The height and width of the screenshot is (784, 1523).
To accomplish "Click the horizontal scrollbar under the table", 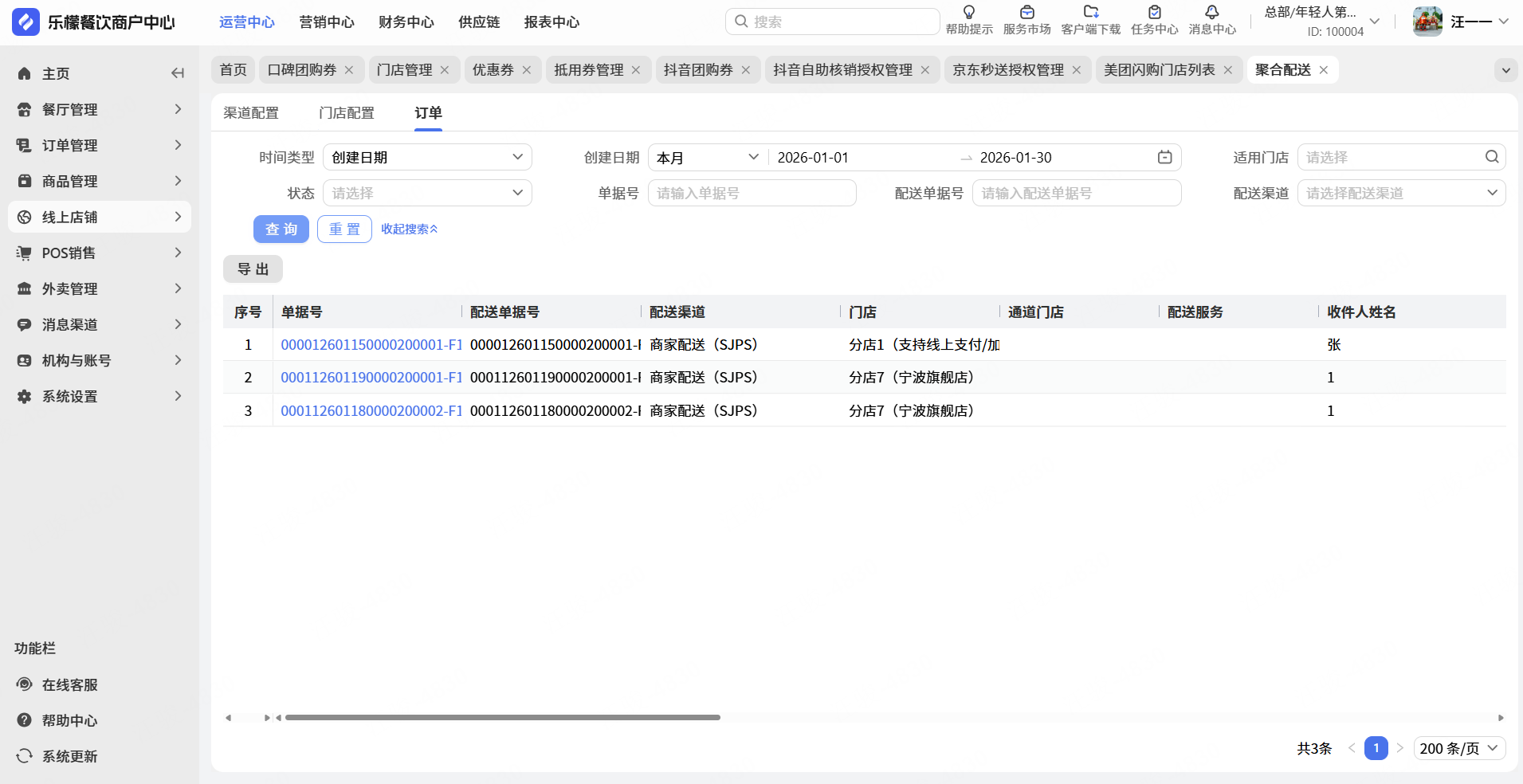I will tap(502, 718).
